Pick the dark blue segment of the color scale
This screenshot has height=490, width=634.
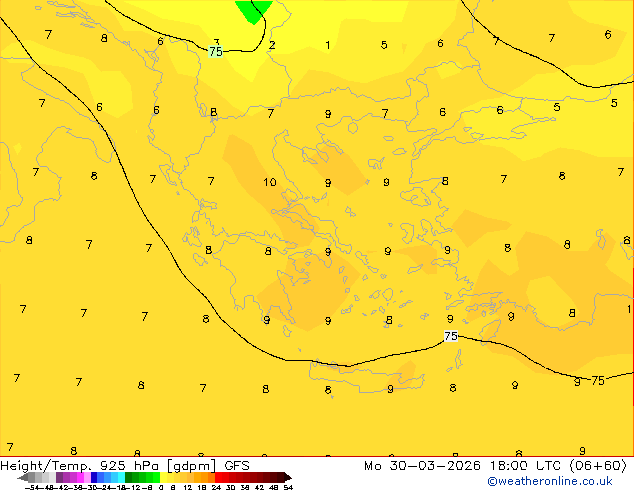pyautogui.click(x=94, y=477)
